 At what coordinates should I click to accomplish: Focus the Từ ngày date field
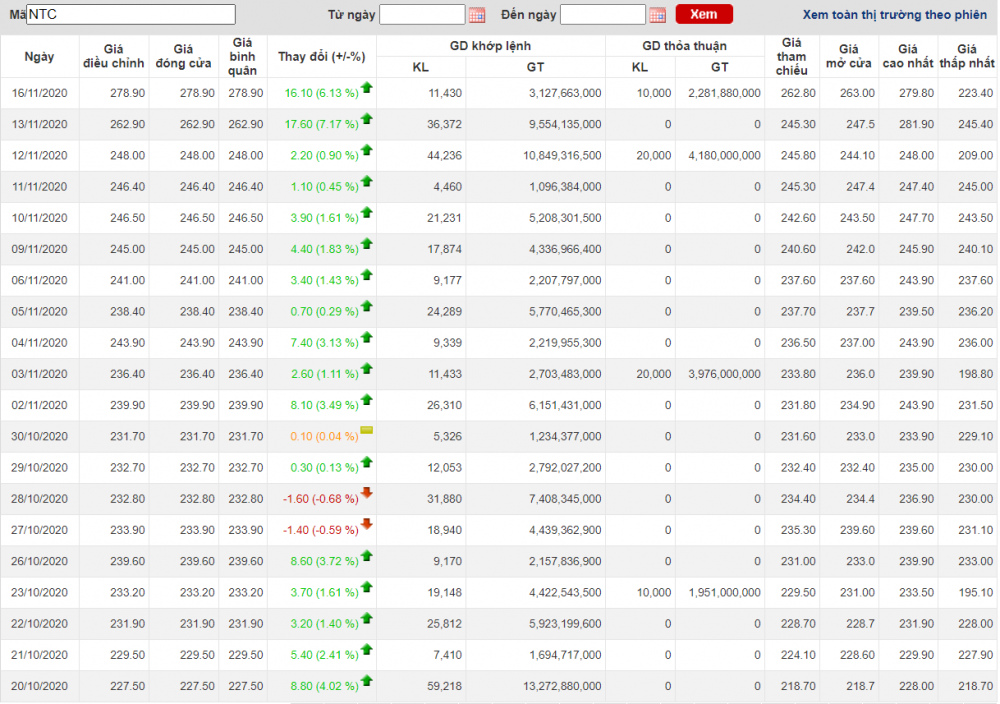[422, 14]
